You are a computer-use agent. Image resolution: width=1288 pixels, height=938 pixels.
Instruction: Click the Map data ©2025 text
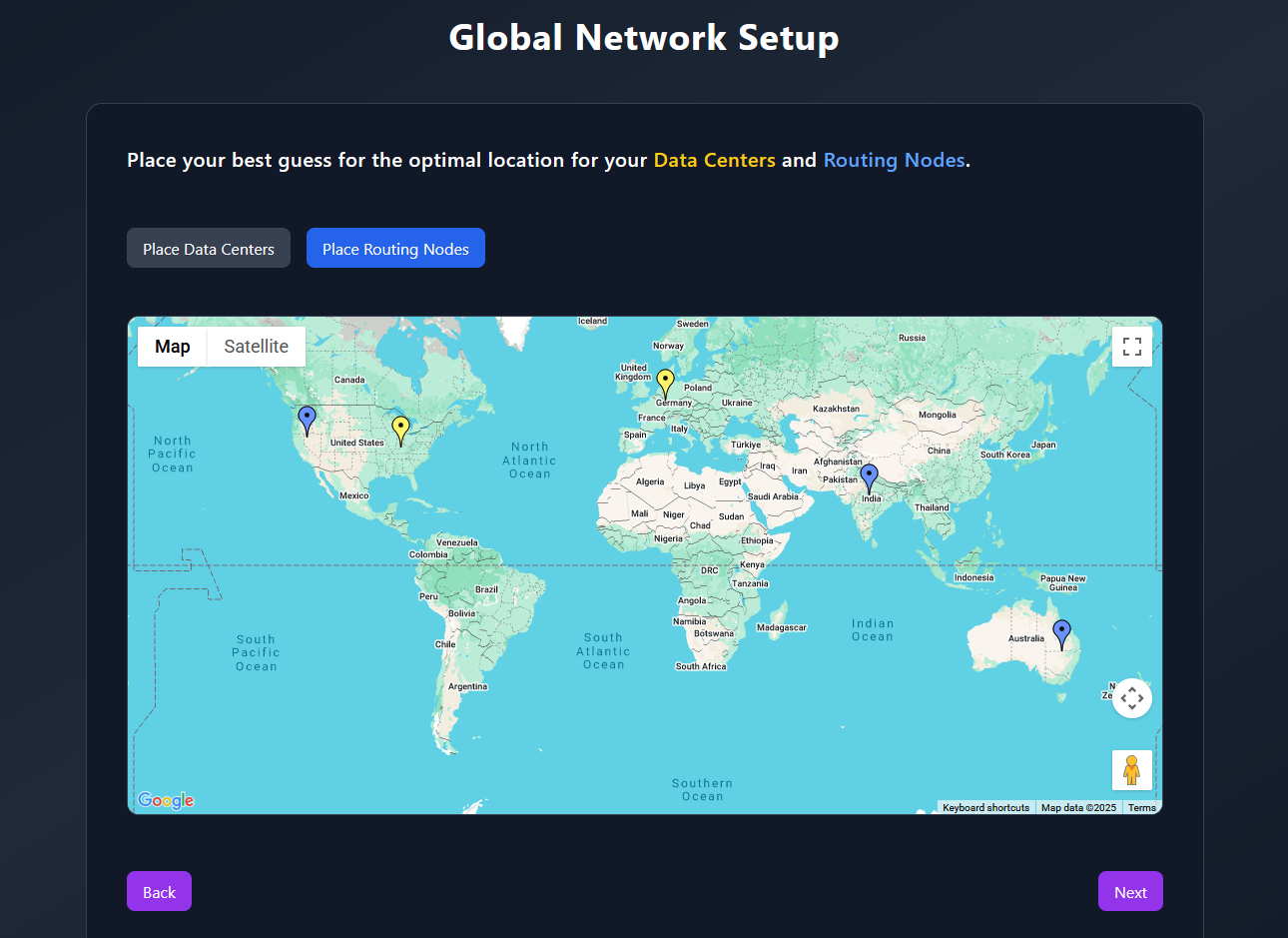pyautogui.click(x=1078, y=807)
